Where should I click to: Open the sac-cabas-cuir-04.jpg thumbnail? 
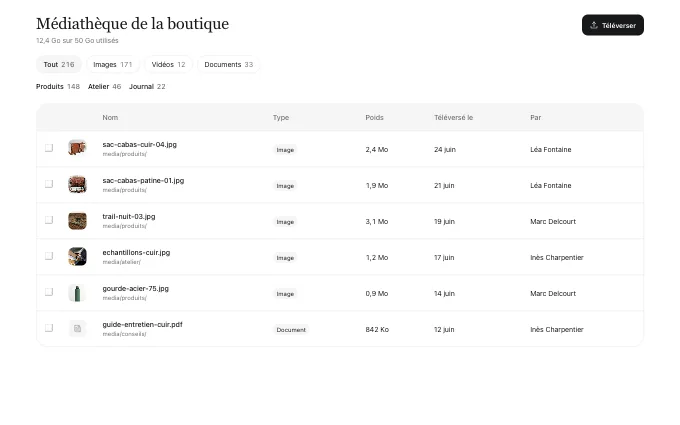pyautogui.click(x=77, y=148)
